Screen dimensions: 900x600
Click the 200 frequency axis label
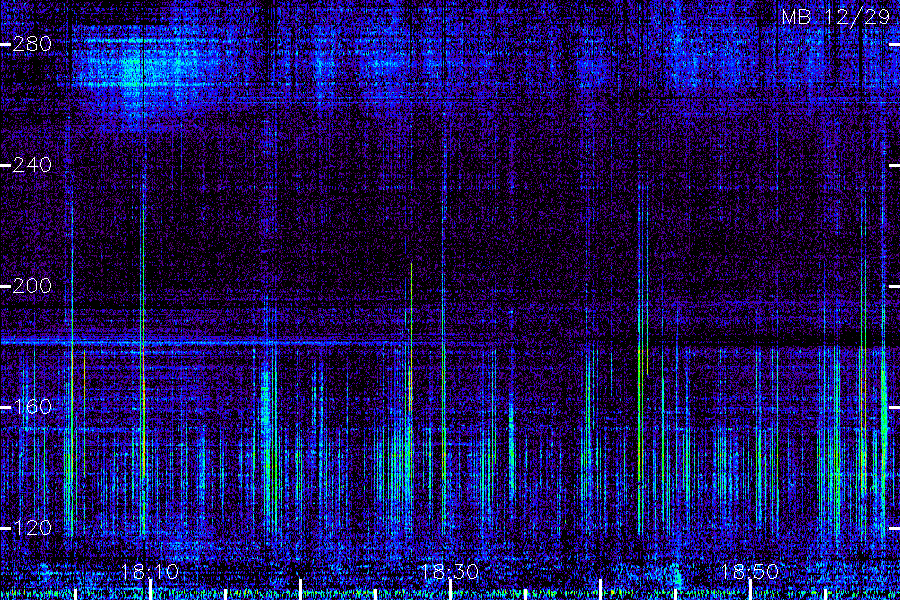pyautogui.click(x=32, y=286)
